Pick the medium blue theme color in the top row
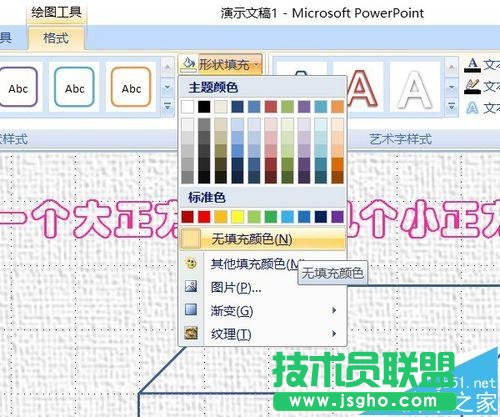This screenshot has height=417, width=500. (x=254, y=107)
